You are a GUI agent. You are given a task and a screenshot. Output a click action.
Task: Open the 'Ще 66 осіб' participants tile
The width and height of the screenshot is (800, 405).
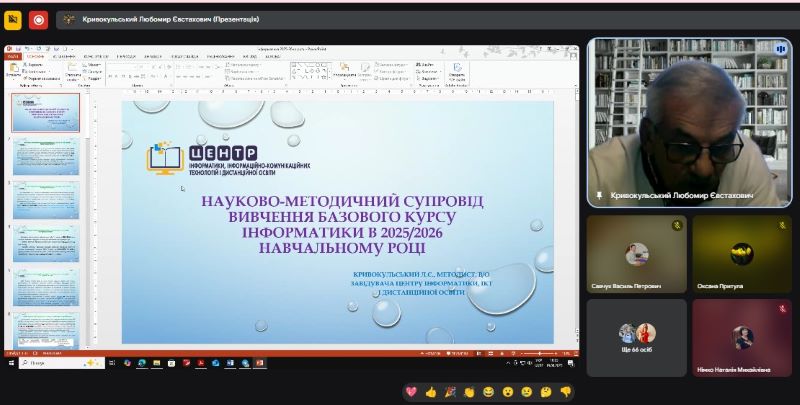click(636, 338)
